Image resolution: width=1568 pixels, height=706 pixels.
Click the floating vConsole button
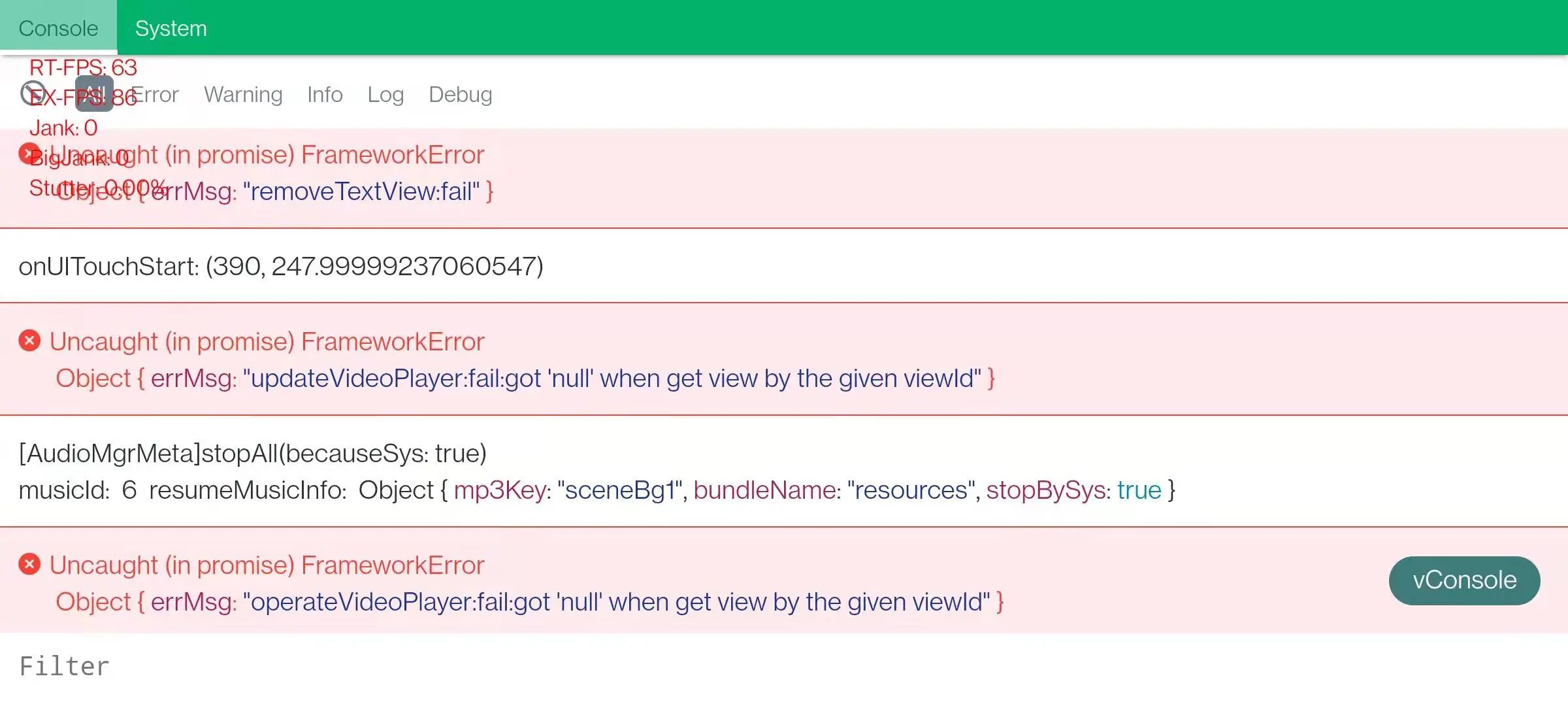click(x=1464, y=580)
